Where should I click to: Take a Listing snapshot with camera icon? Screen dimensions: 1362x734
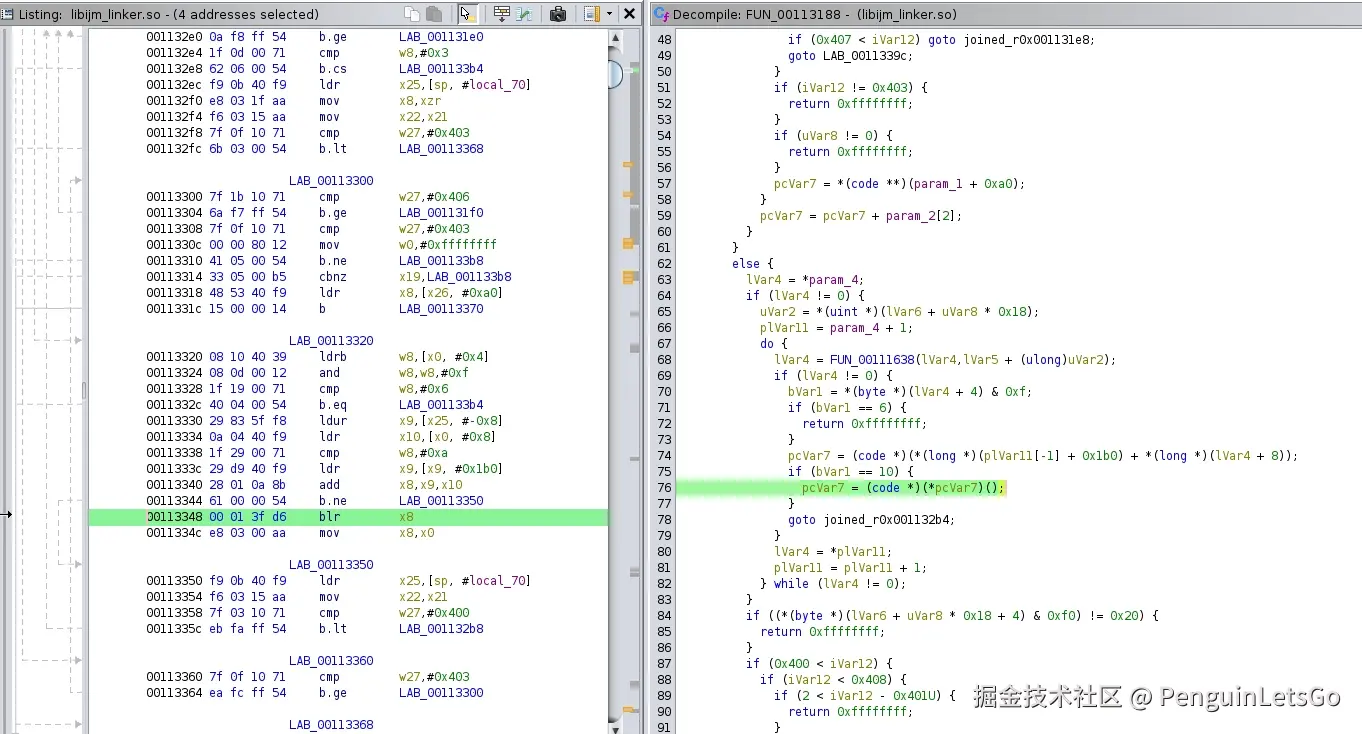(x=558, y=14)
